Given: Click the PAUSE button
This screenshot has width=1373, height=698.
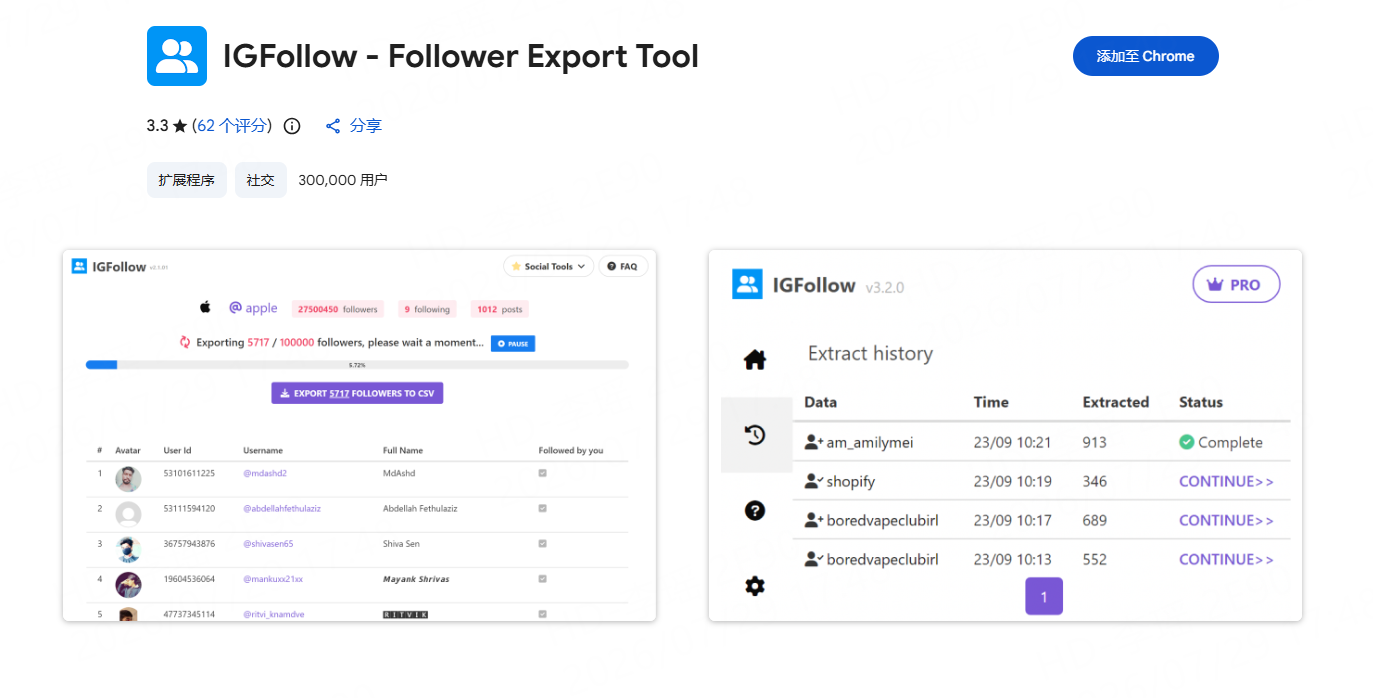Looking at the screenshot, I should tap(513, 343).
